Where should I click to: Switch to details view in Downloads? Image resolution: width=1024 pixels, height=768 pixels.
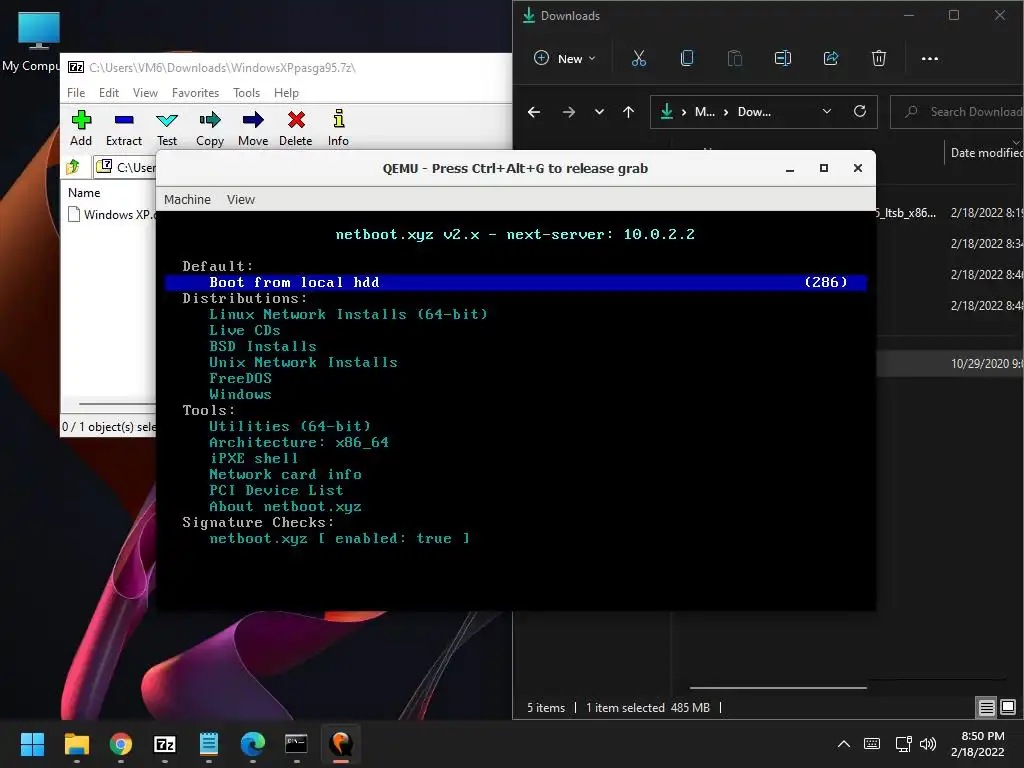click(986, 707)
